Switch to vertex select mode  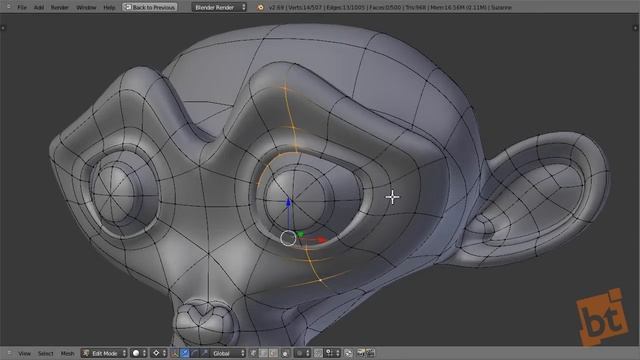tap(253, 353)
